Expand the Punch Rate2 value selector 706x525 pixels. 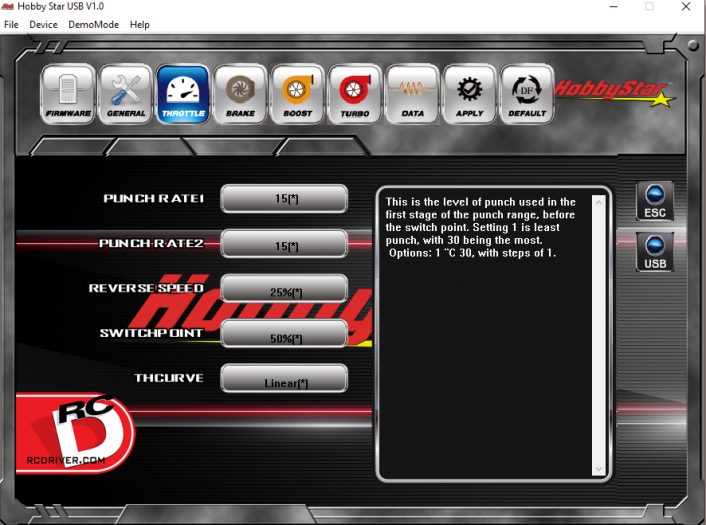tap(284, 245)
